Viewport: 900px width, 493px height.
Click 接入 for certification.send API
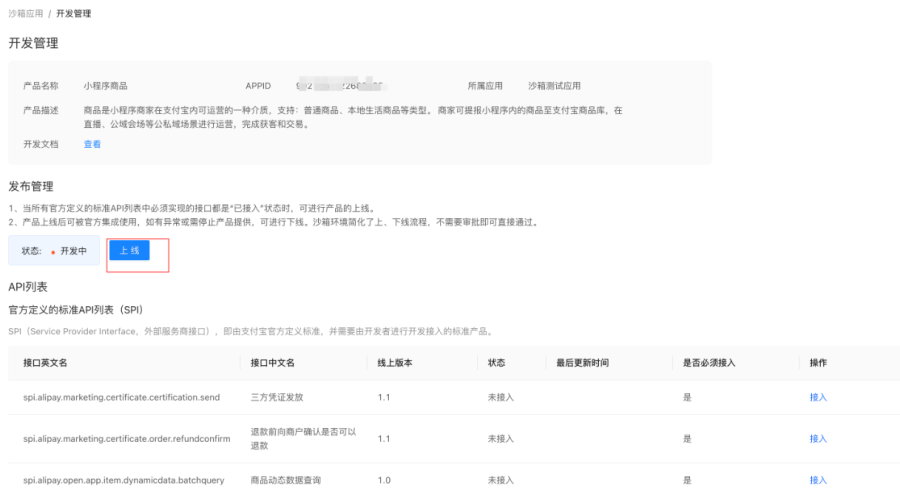click(818, 397)
